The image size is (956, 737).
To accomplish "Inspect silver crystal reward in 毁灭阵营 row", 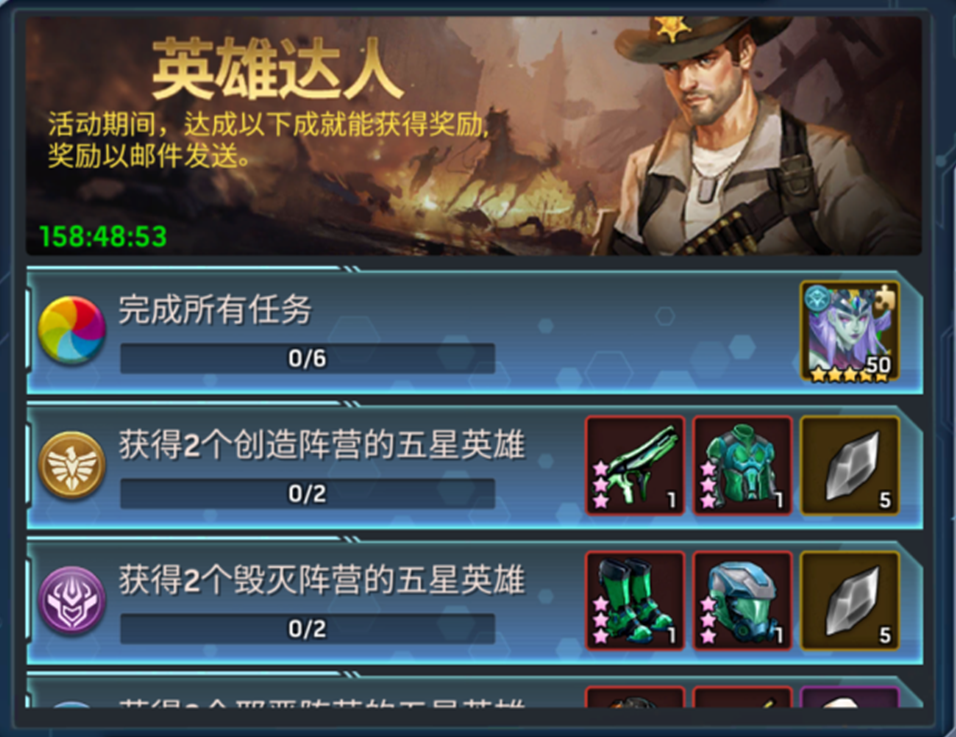I will pos(850,601).
